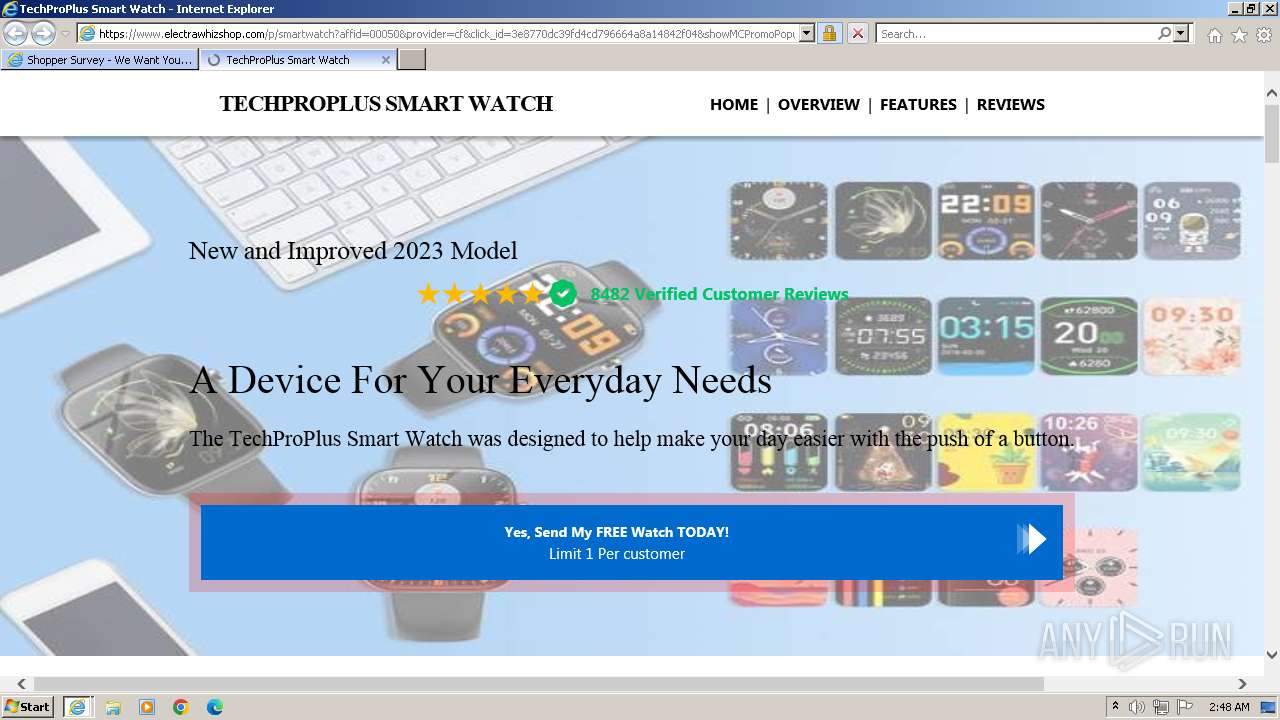Click the white double arrow on the blue button
Viewport: 1280px width, 720px height.
pyautogui.click(x=1031, y=540)
